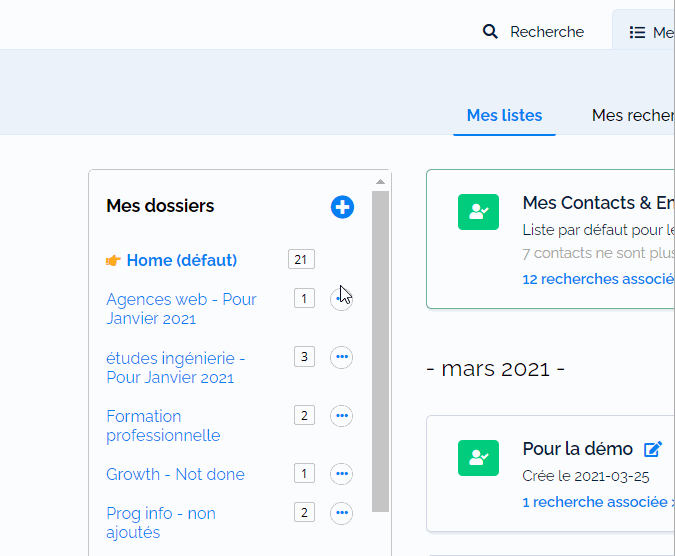Click the orange pointing hand beside Home
The image size is (675, 556).
coord(113,260)
